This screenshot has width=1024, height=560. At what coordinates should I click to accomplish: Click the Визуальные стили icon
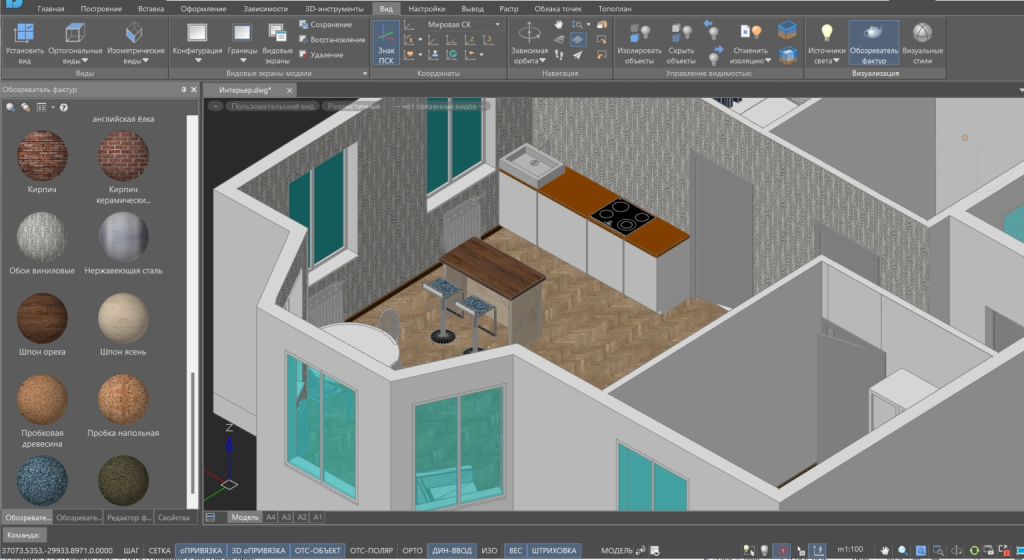(920, 37)
